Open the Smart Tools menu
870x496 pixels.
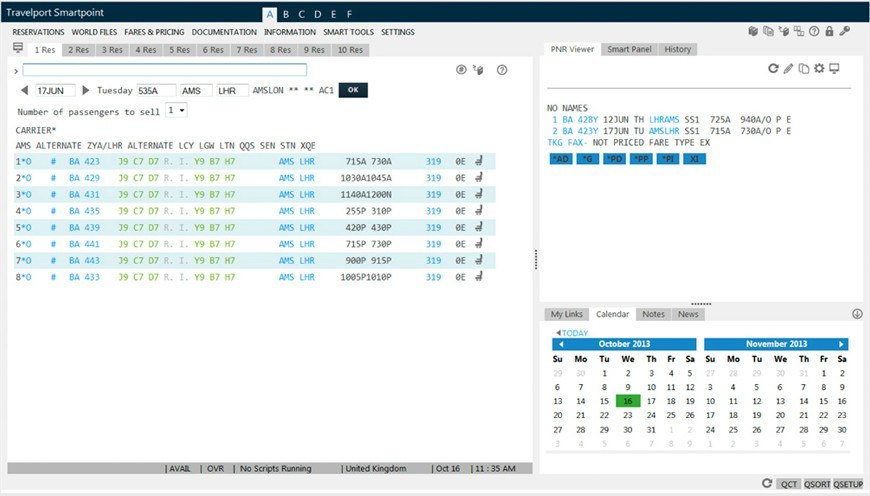(x=348, y=32)
